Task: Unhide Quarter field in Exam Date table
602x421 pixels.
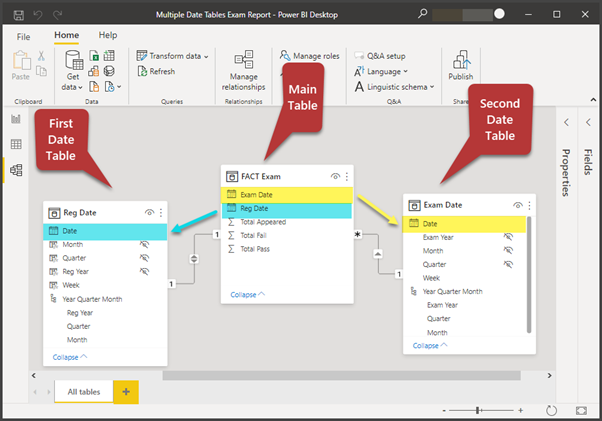Action: click(508, 264)
